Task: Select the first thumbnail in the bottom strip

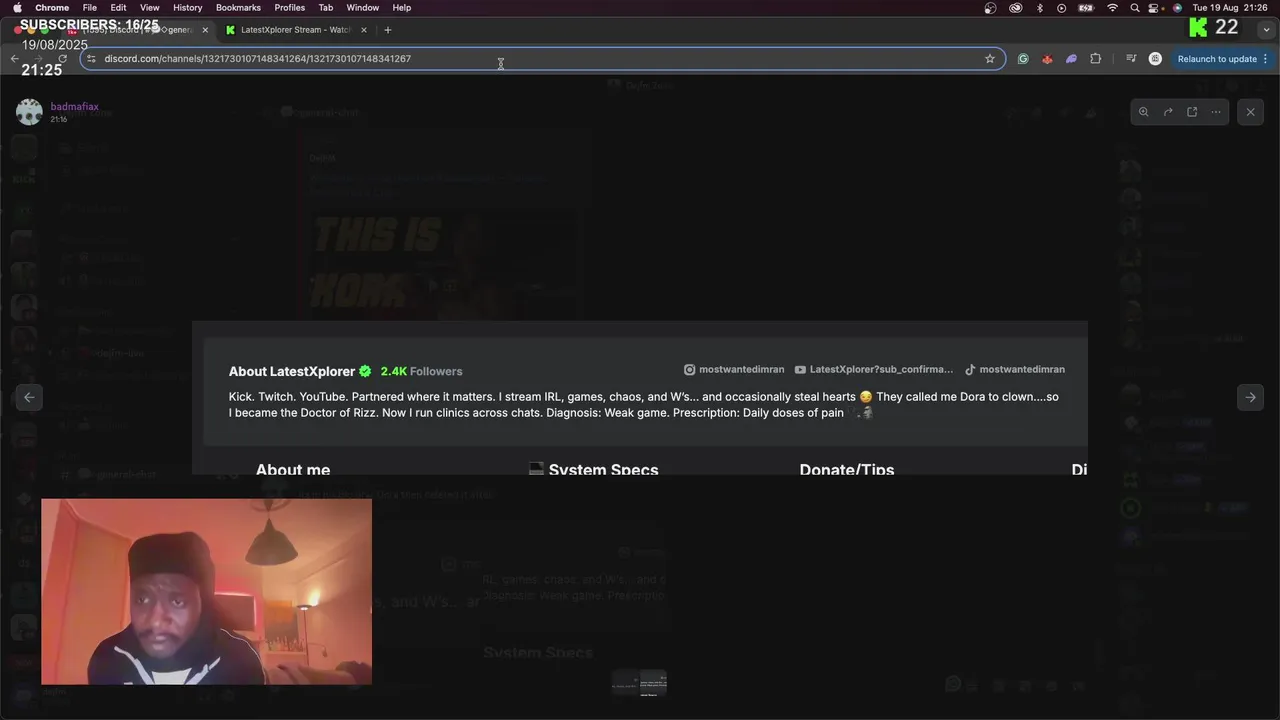Action: tap(625, 683)
